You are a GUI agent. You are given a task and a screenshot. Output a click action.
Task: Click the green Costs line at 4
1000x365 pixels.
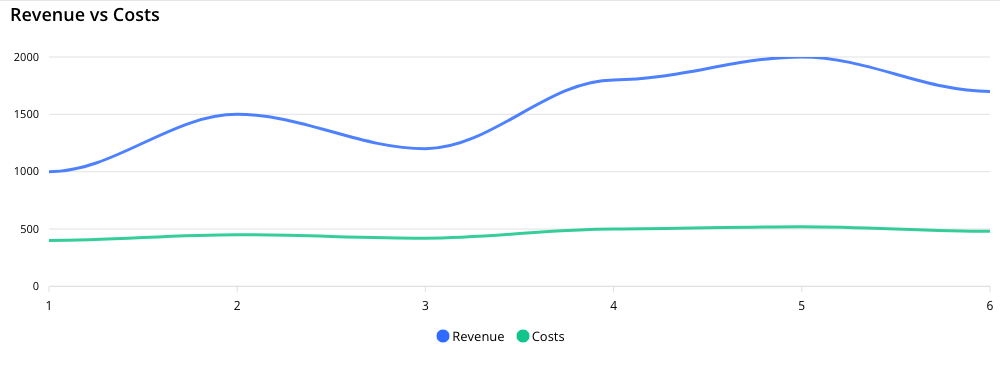(614, 229)
